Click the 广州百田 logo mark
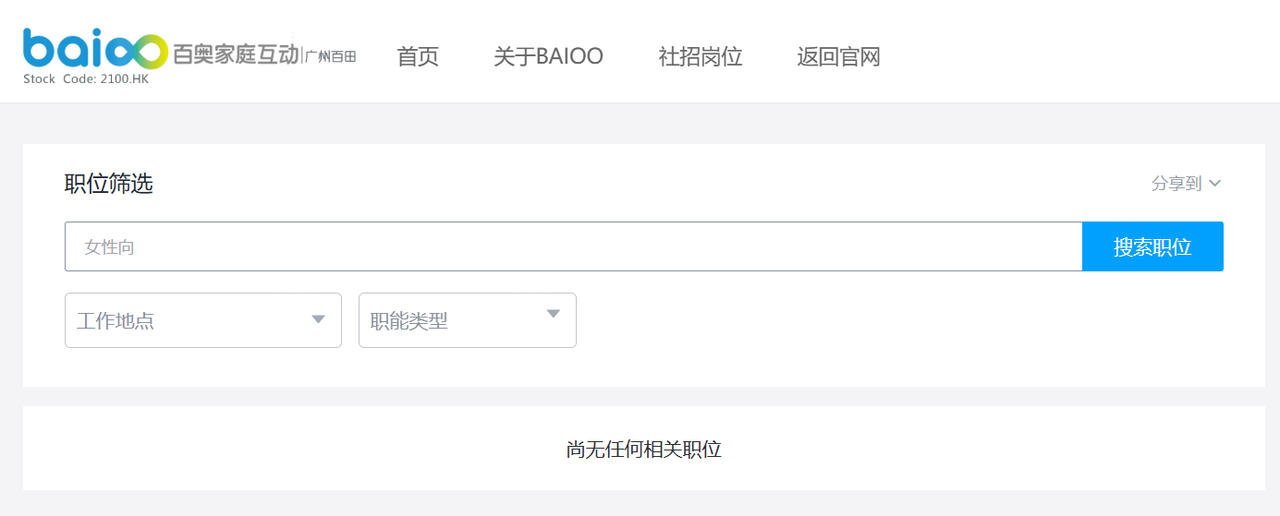 pyautogui.click(x=330, y=56)
